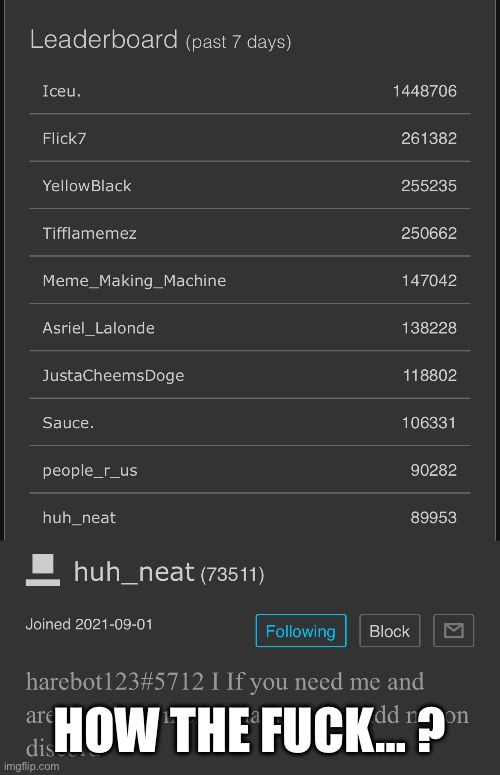
Task: Click the huh_neat profile username heading
Action: (134, 572)
